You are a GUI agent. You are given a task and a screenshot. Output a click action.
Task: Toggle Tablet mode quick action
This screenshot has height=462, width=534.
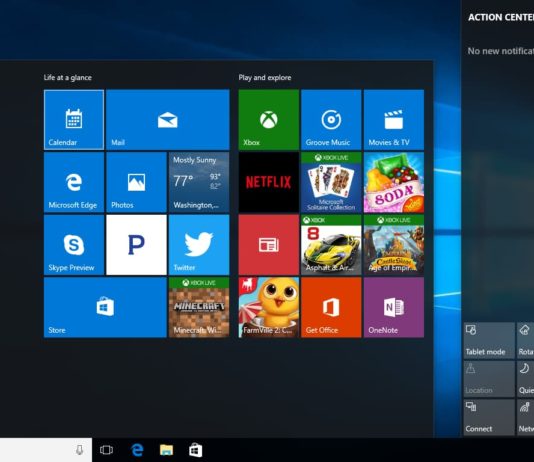tap(489, 340)
